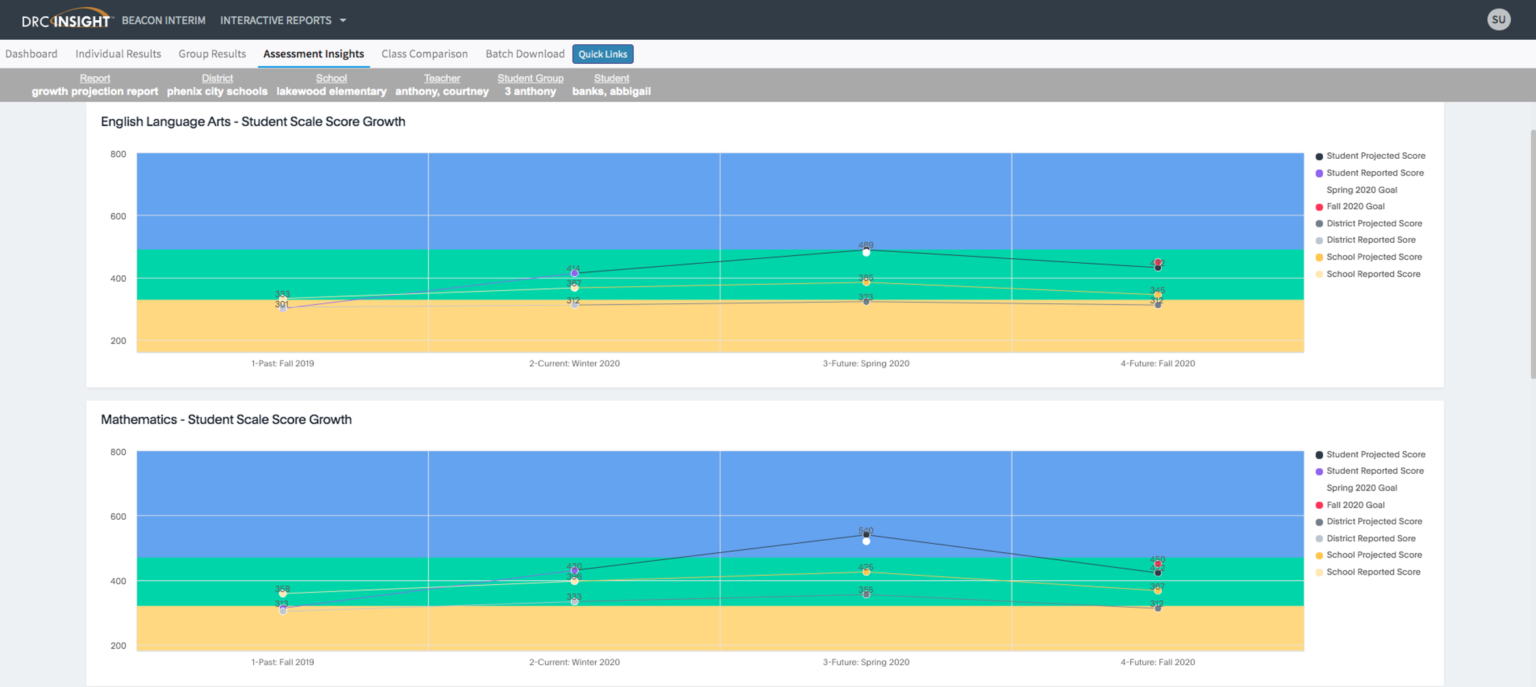Click the Quick Links button
This screenshot has width=1536, height=687.
click(x=603, y=53)
